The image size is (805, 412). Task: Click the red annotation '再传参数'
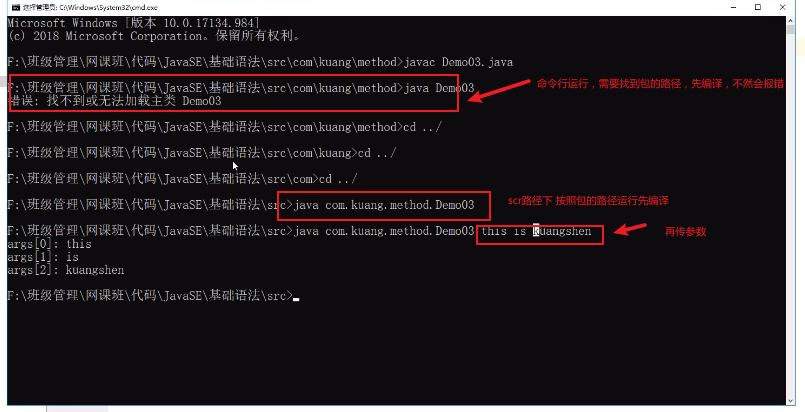(x=685, y=231)
